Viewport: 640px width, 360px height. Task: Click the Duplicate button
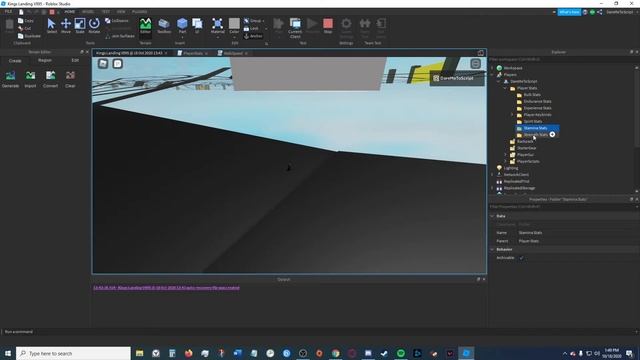(29, 36)
